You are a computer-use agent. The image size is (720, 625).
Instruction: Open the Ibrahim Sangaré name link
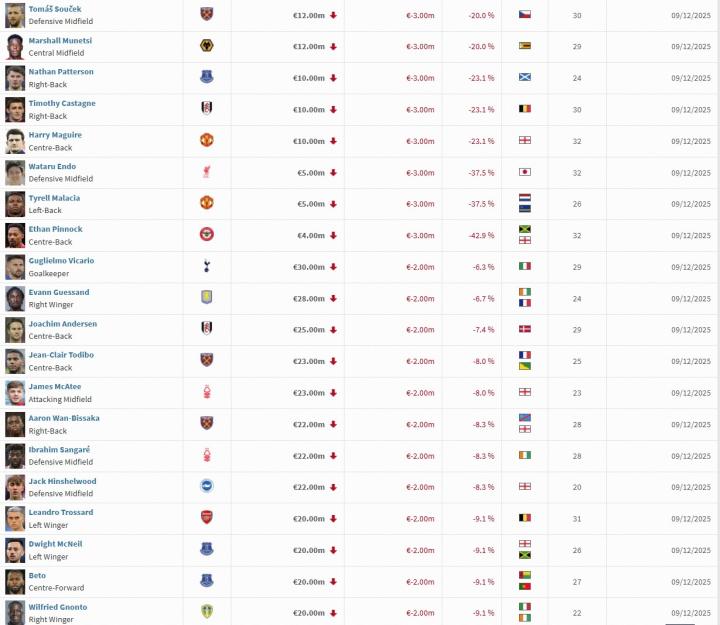pyautogui.click(x=60, y=450)
